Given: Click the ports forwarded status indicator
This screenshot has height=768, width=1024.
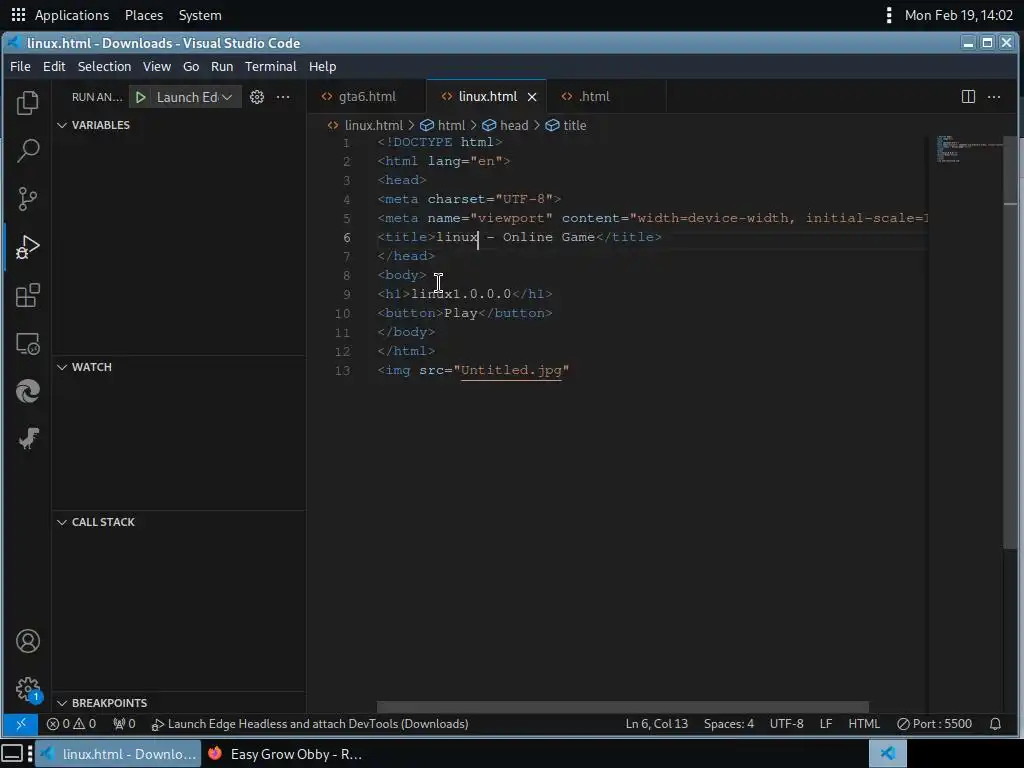Looking at the screenshot, I should pos(124,724).
